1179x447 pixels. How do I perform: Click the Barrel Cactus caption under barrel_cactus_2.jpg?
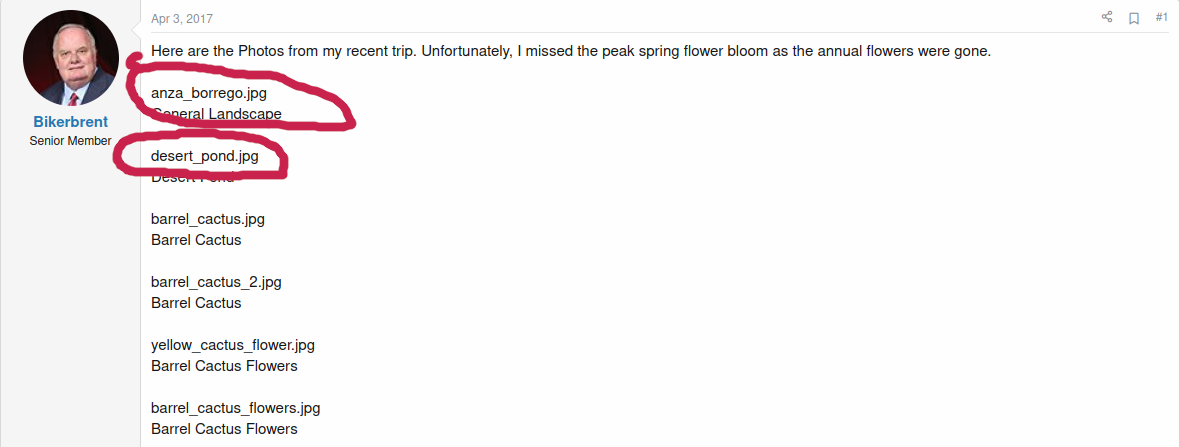coord(196,303)
